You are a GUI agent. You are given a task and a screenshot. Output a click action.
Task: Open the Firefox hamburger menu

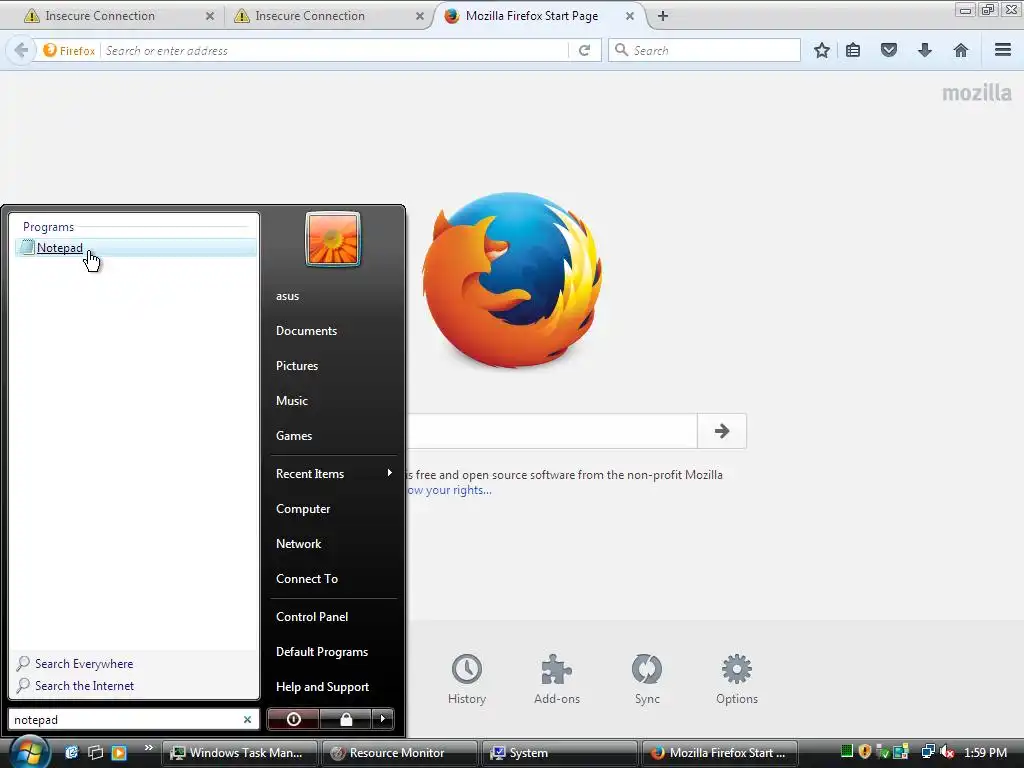(x=1003, y=50)
